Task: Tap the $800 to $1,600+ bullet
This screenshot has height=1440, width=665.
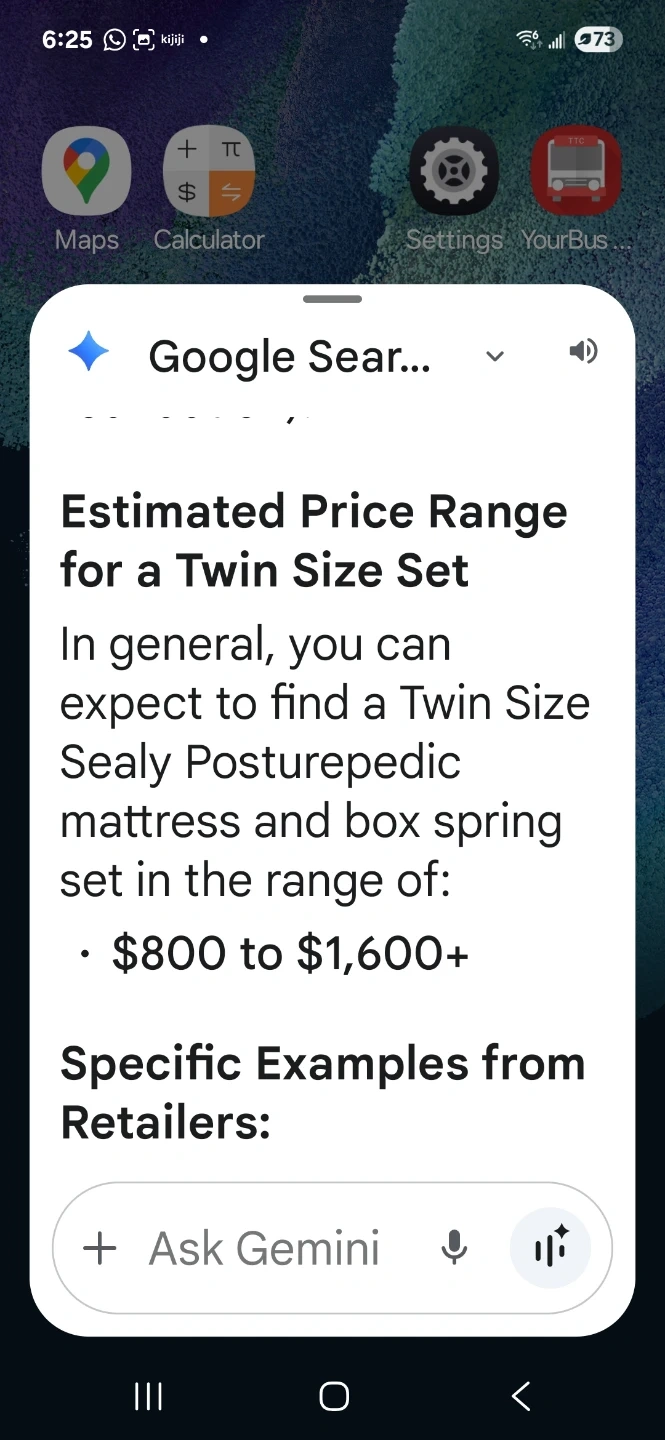Action: click(290, 953)
